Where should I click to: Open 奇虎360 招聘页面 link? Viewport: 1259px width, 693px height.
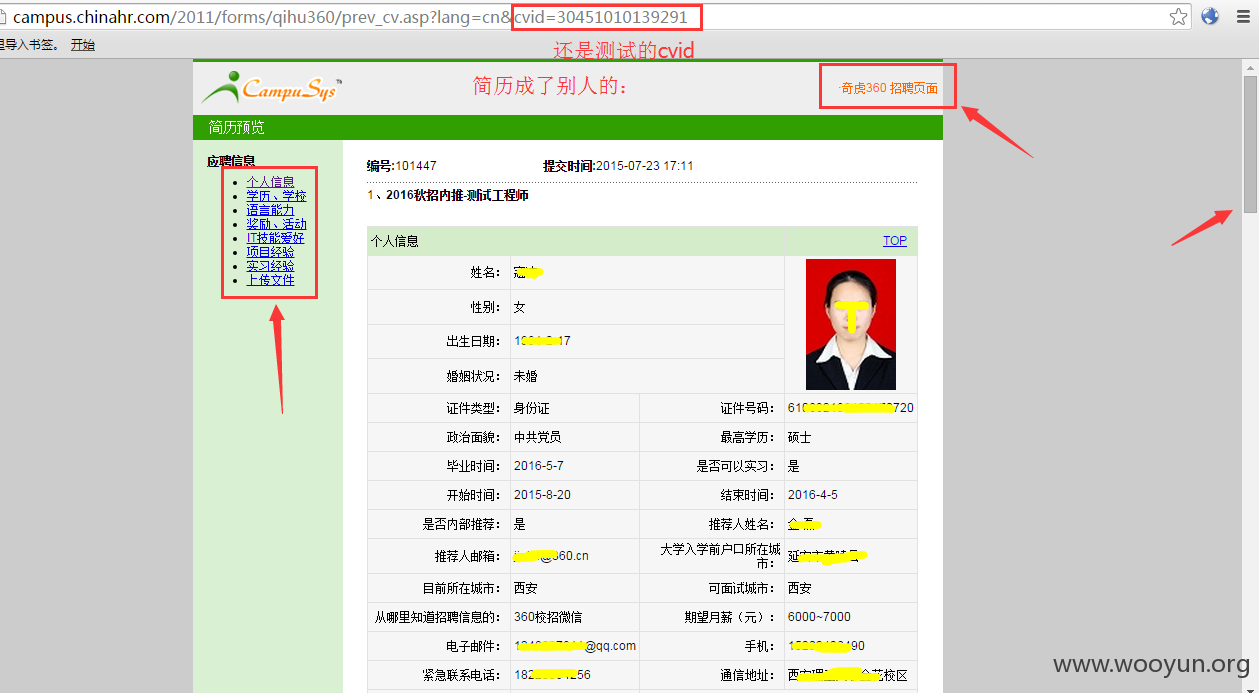889,88
